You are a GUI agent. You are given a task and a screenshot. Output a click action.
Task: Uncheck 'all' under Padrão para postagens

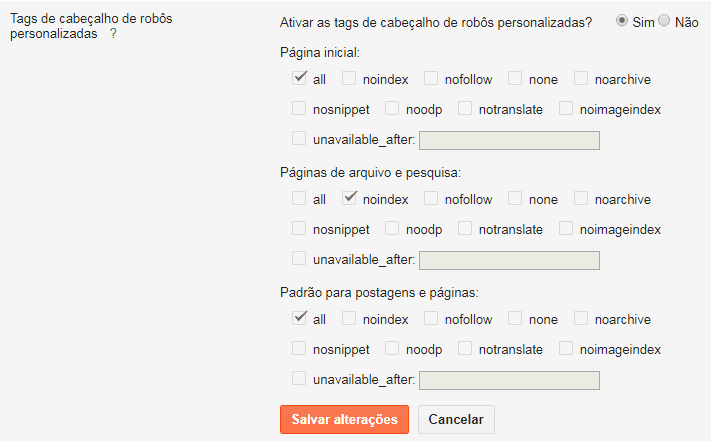[x=299, y=318]
